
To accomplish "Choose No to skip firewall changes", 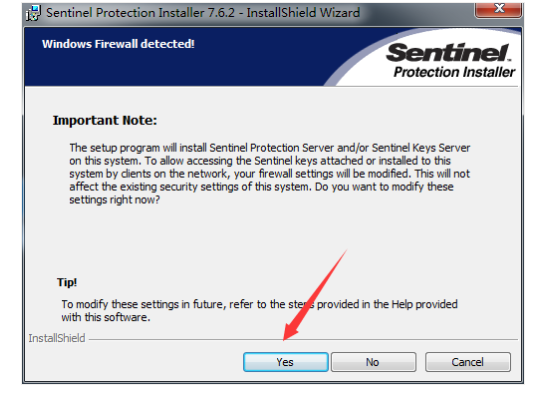I will (373, 362).
